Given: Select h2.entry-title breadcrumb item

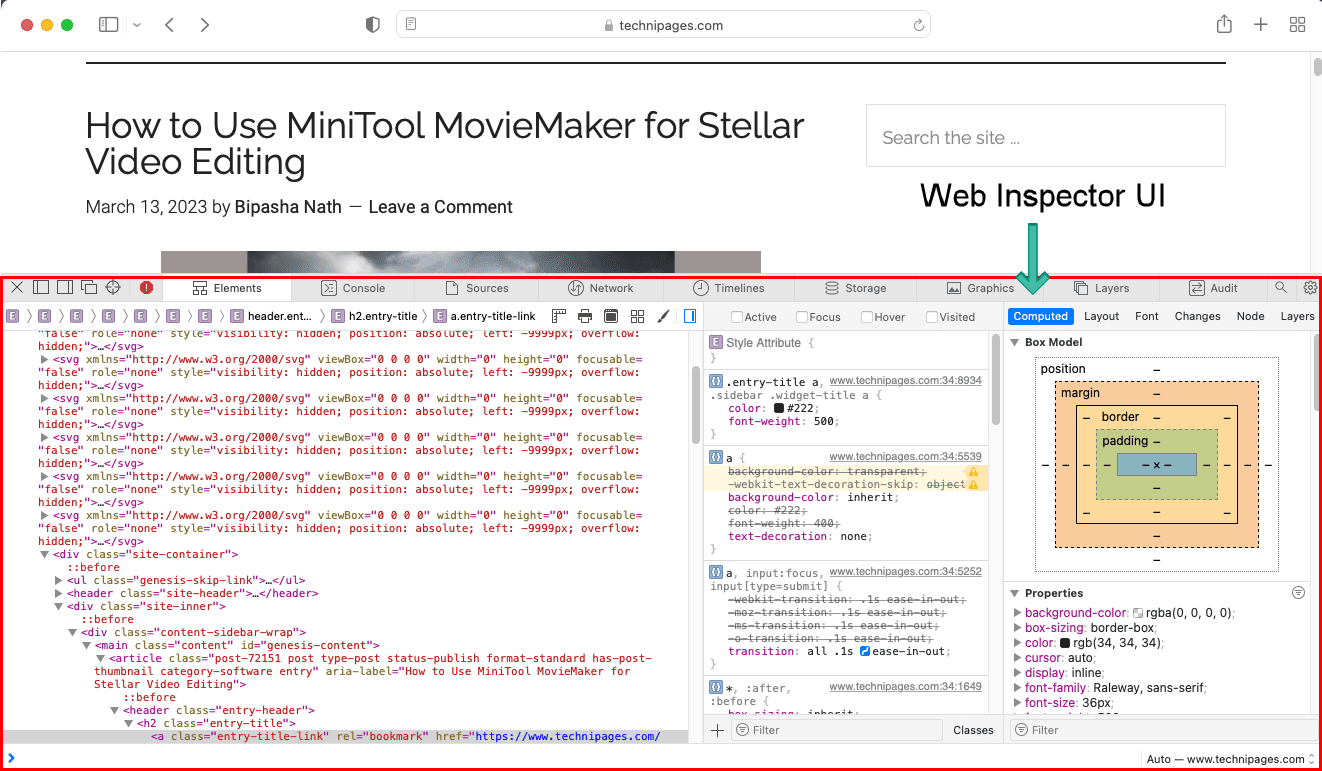Looking at the screenshot, I should [374, 316].
